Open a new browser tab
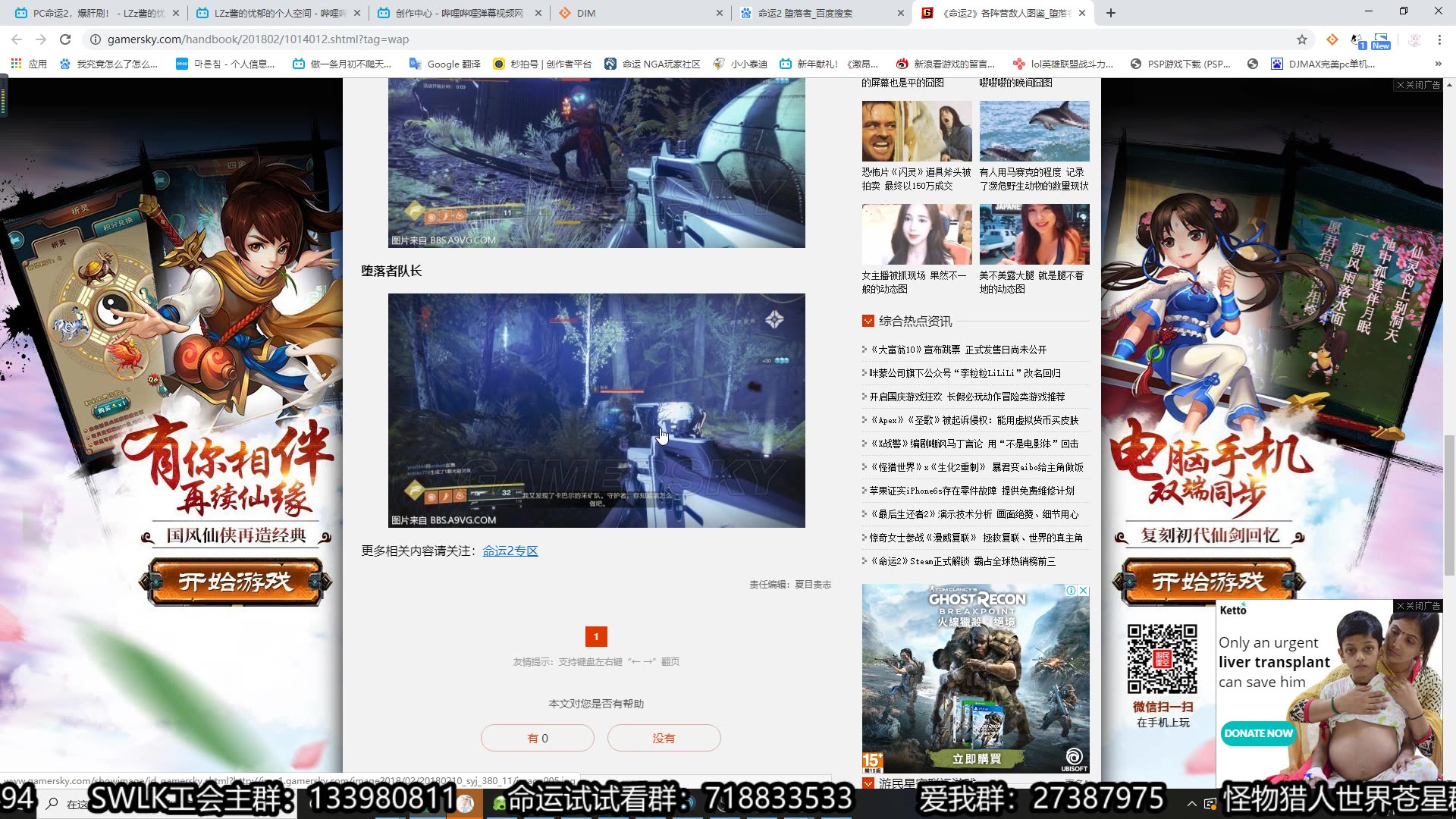 (1111, 13)
